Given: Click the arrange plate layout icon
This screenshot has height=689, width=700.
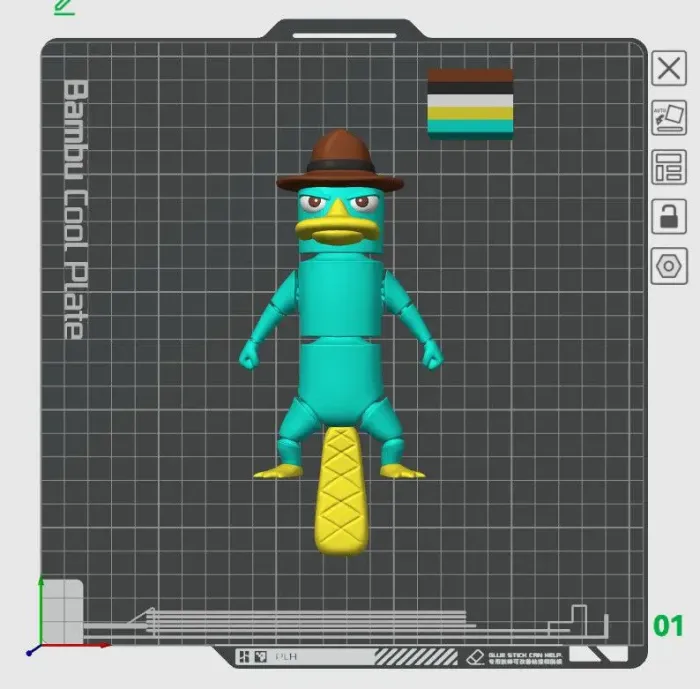Looking at the screenshot, I should [669, 167].
